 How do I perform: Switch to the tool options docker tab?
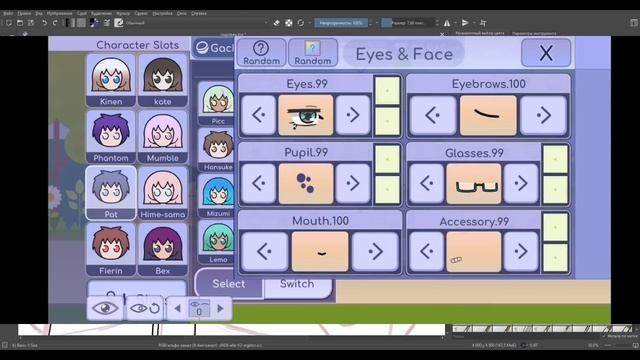[534, 33]
